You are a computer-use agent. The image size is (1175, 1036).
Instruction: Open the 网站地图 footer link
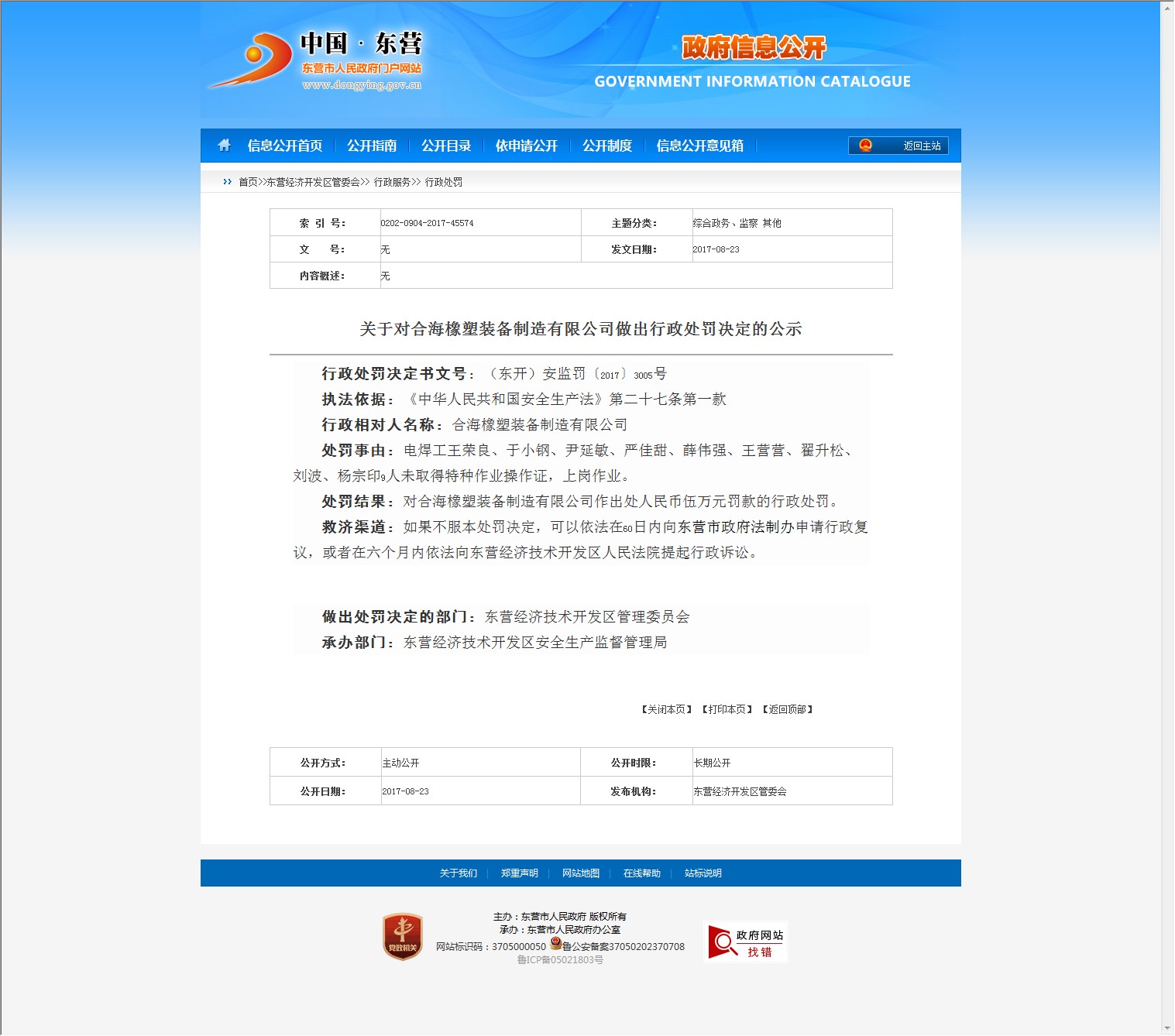[580, 873]
